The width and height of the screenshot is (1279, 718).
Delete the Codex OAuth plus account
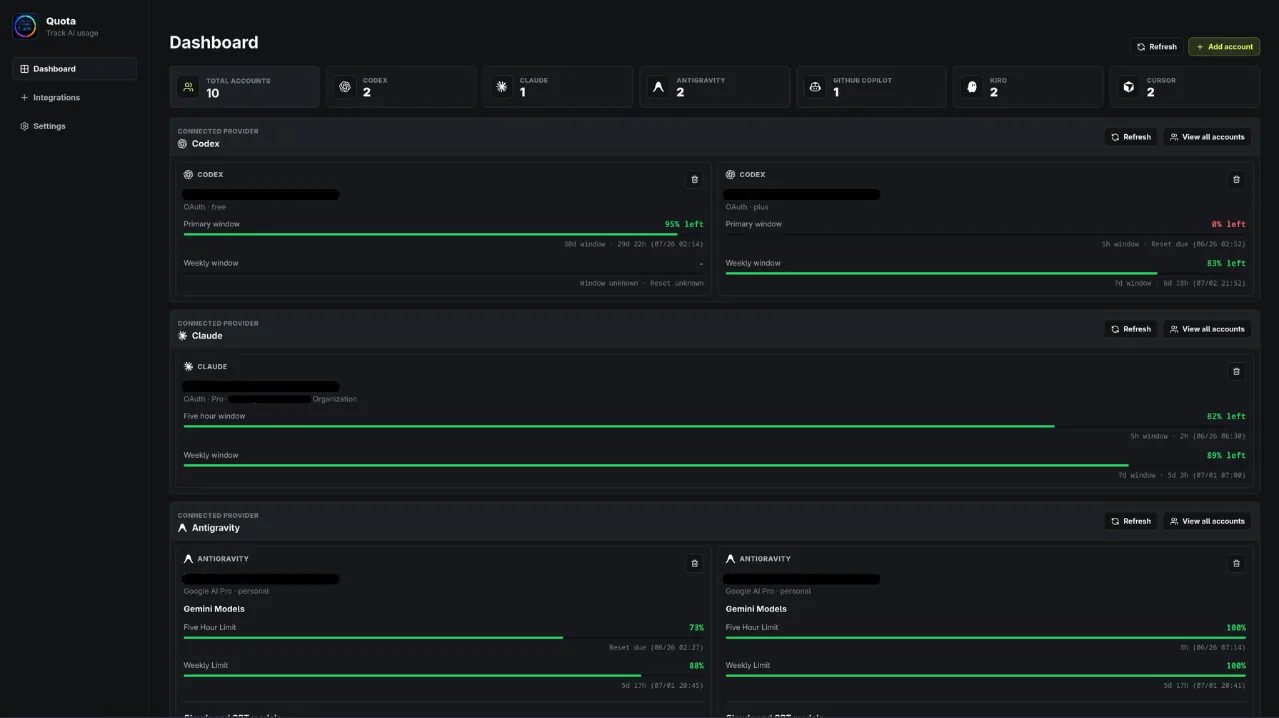pos(1236,179)
